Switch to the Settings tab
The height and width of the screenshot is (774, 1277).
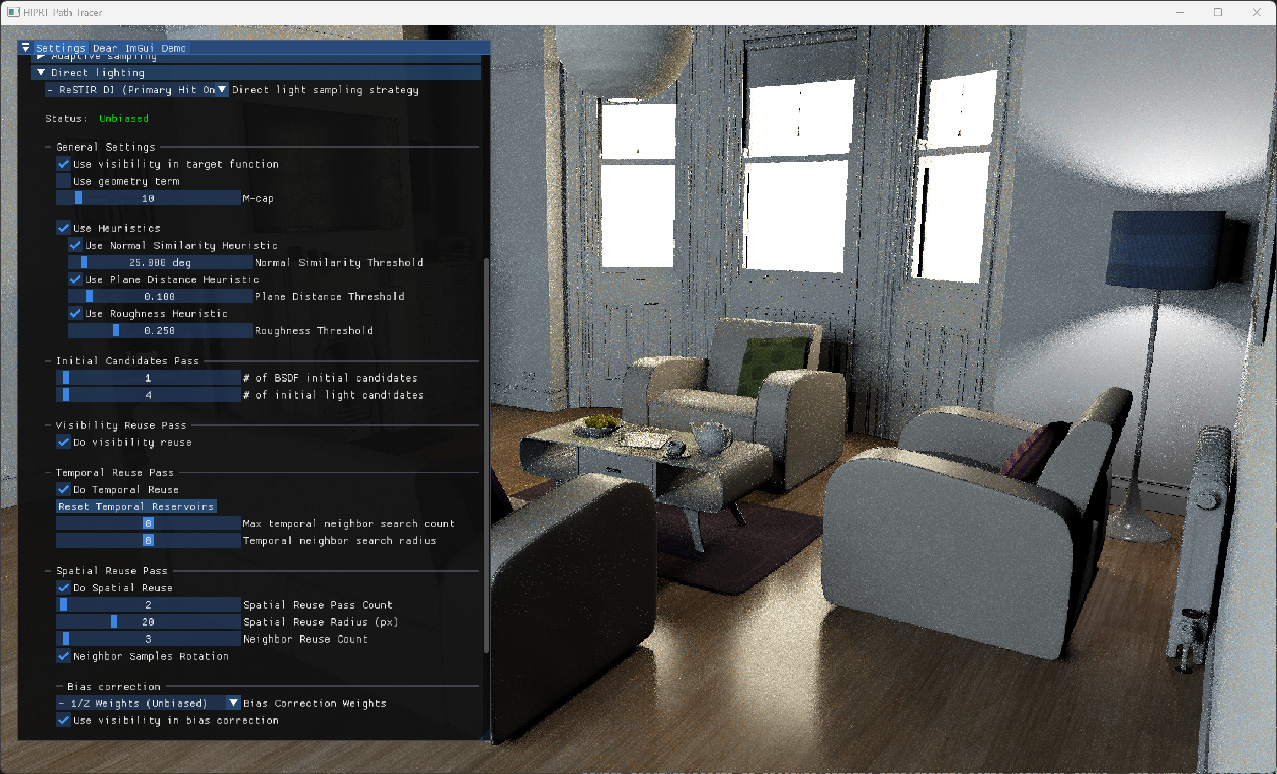(x=60, y=48)
